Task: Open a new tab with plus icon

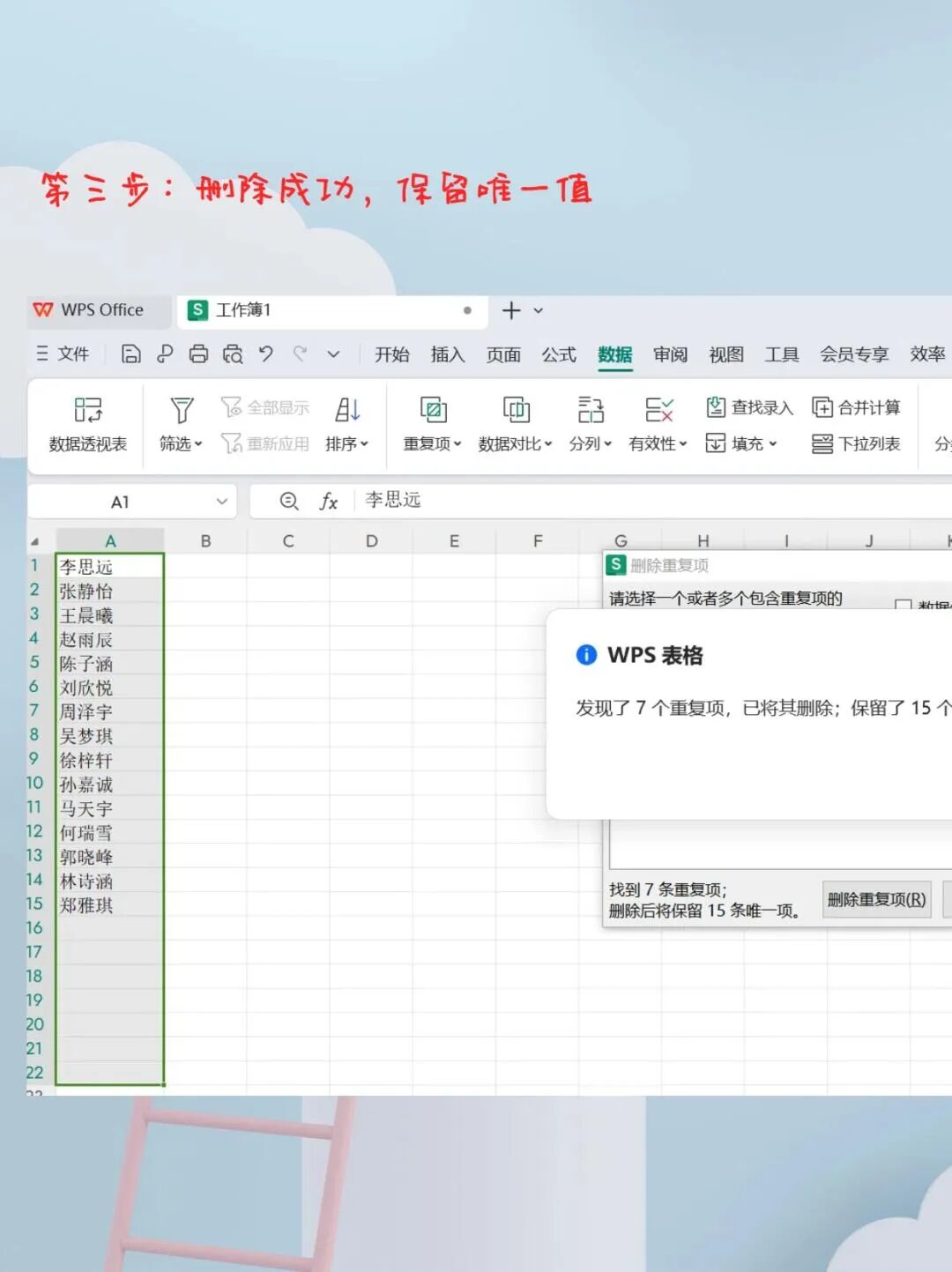Action: click(x=511, y=310)
